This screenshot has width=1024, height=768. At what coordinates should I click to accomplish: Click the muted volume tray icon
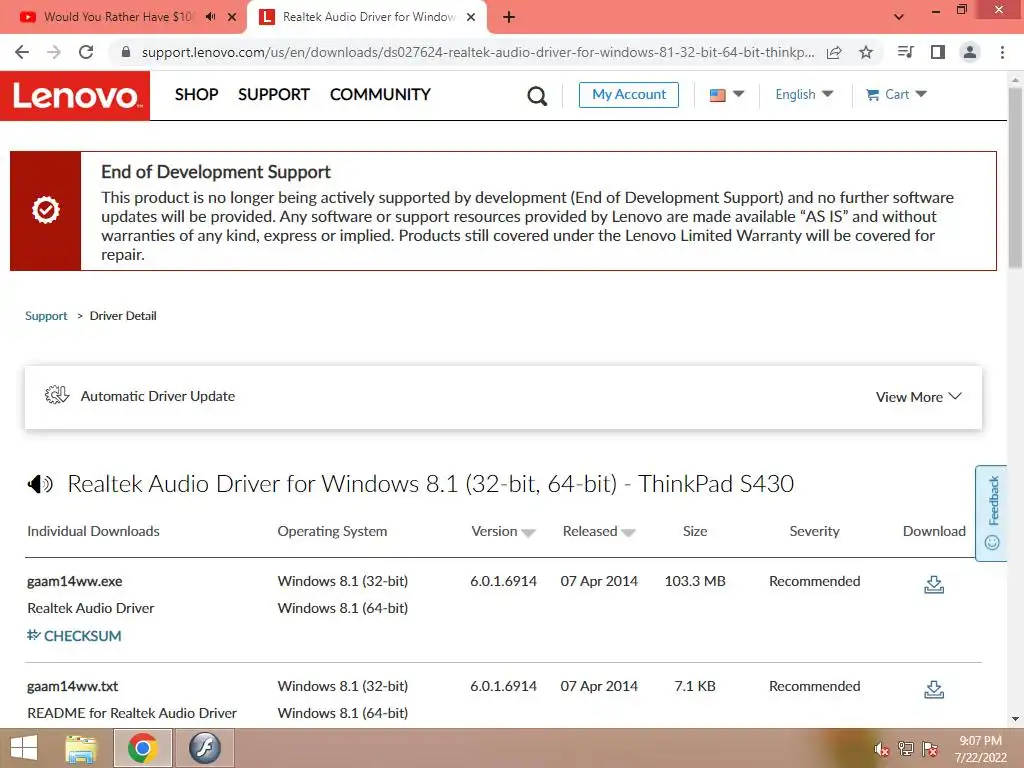(882, 750)
